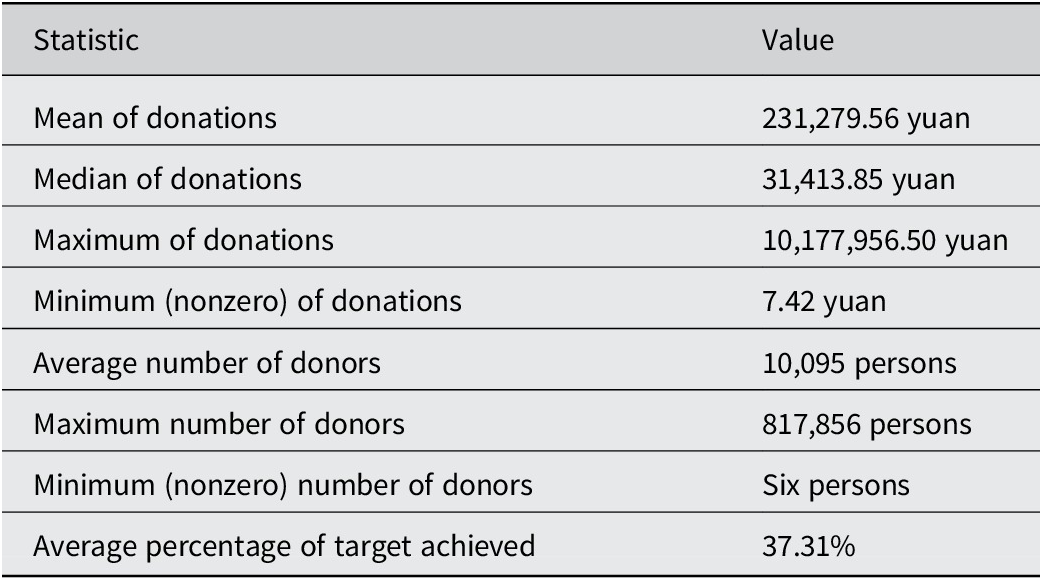Viewport: 1042px width, 580px height.
Task: Click the 31,413.85 yuan value
Action: point(859,181)
